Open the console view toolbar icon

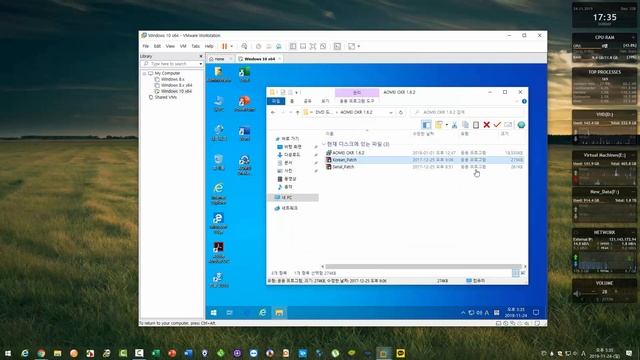337,47
